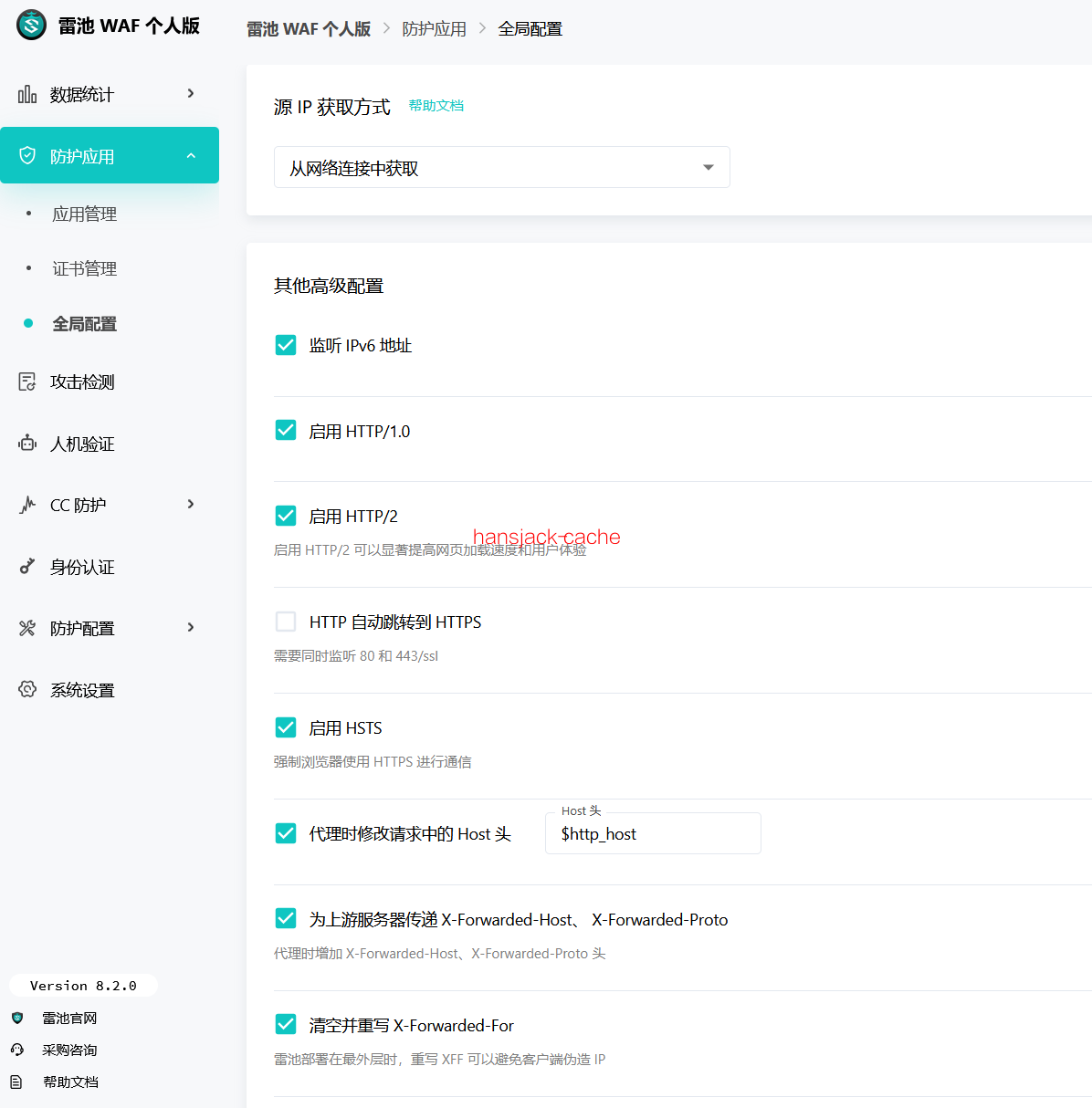Click the 全局配置 breadcrumb text
Viewport: 1092px width, 1108px height.
(530, 28)
